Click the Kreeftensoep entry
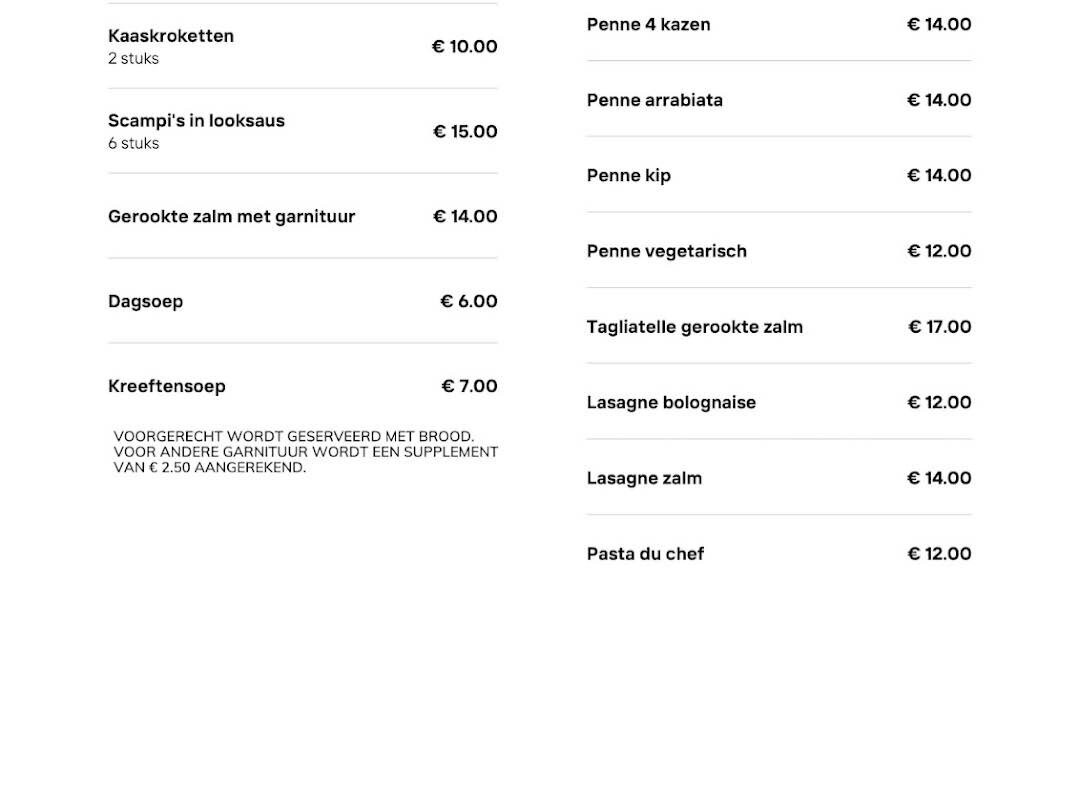1080x808 pixels. (x=167, y=387)
